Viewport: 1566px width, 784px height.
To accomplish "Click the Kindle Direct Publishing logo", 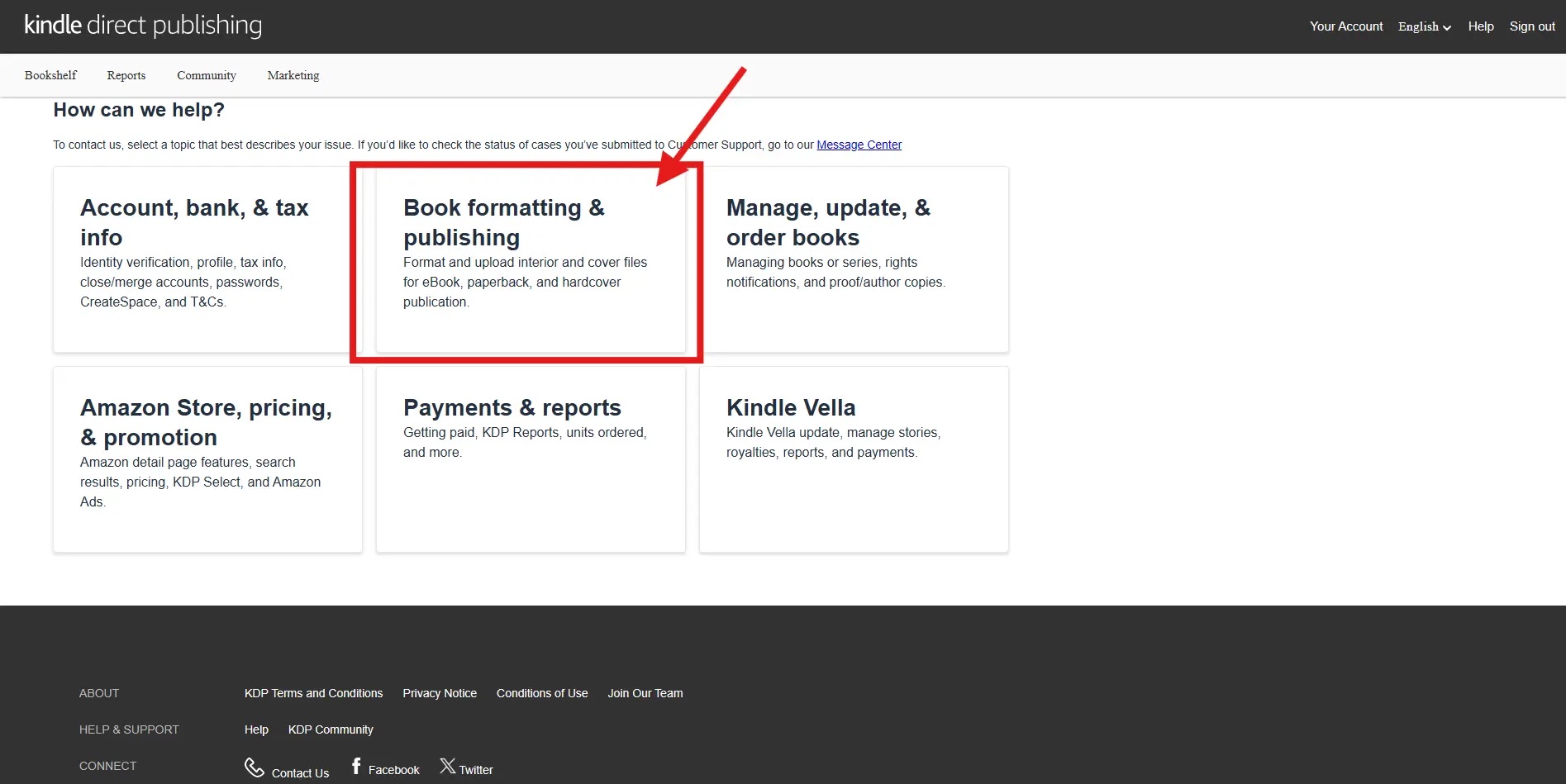I will 143,26.
